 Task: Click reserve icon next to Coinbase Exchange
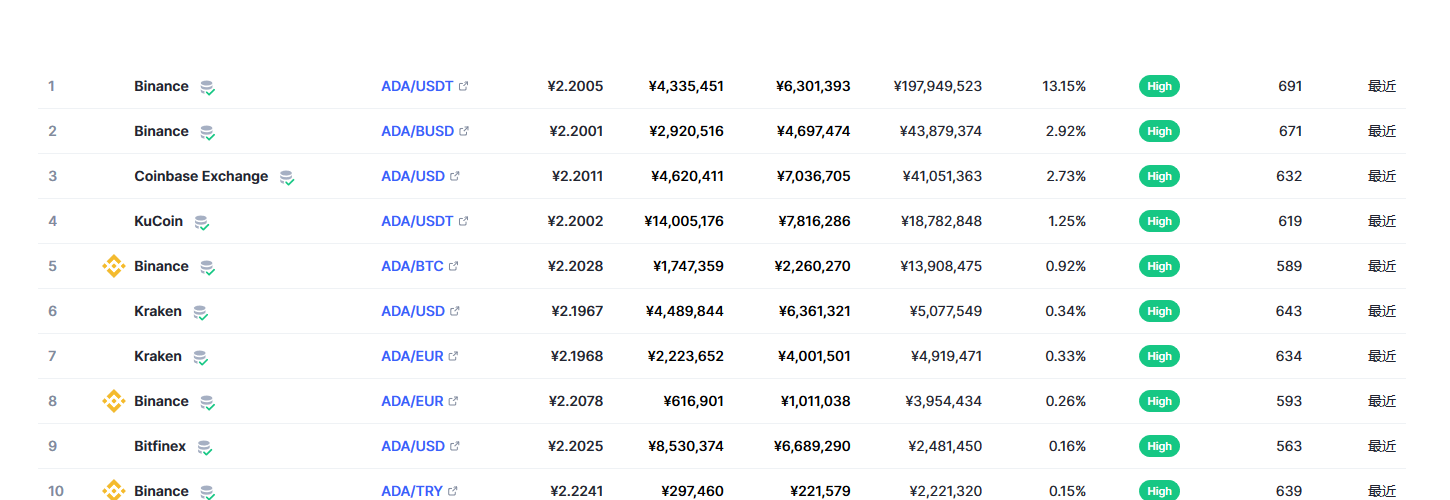287,178
